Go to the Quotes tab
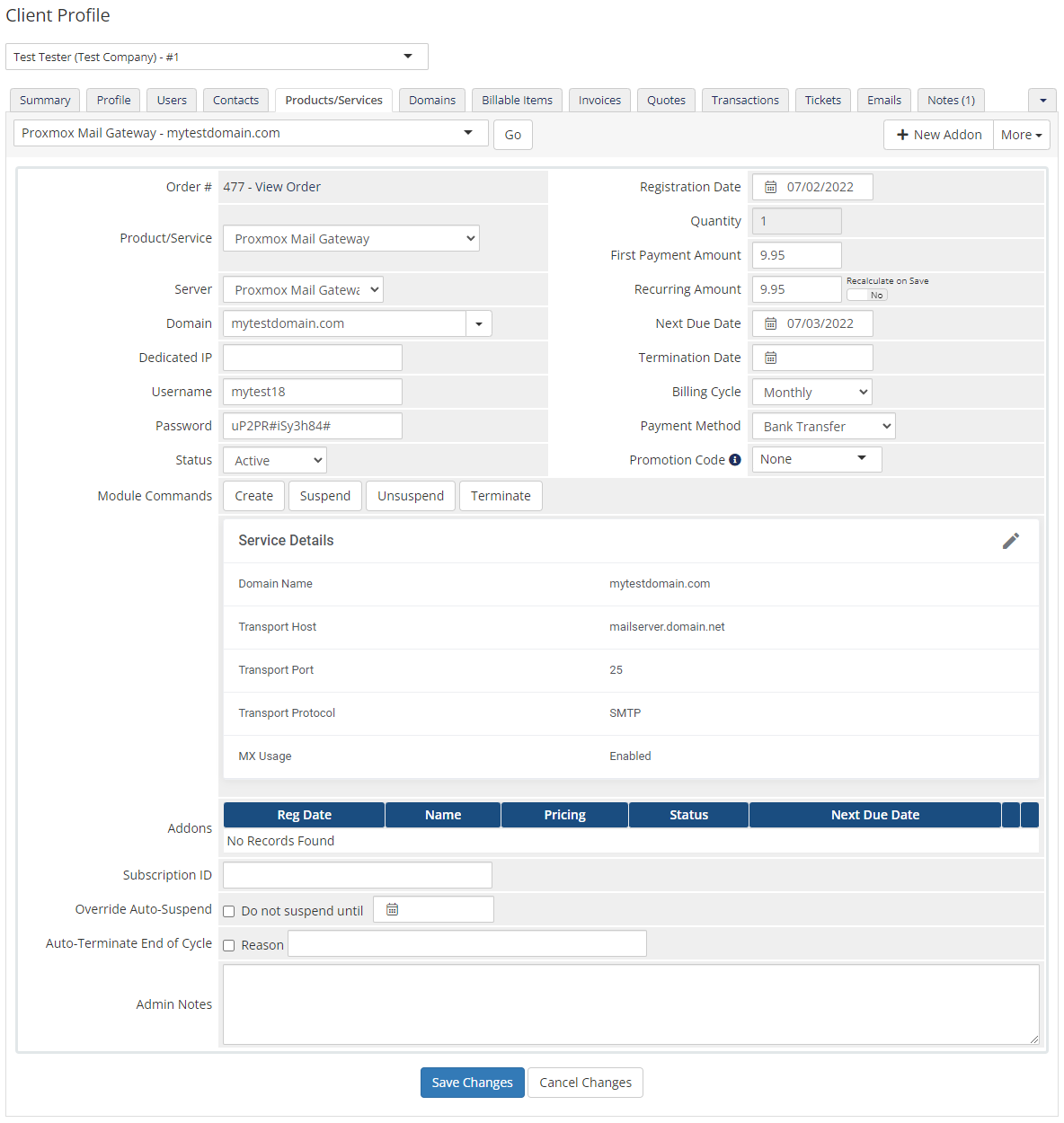Image resolution: width=1064 pixels, height=1123 pixels. pyautogui.click(x=666, y=100)
